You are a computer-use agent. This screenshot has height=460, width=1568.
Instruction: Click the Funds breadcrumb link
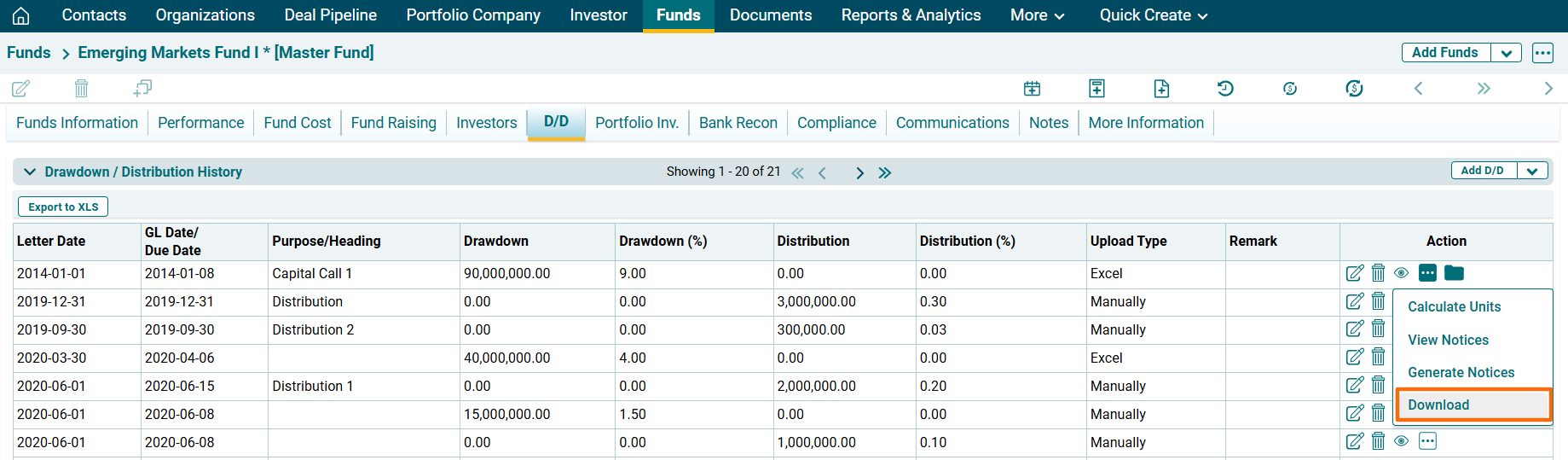click(x=29, y=53)
